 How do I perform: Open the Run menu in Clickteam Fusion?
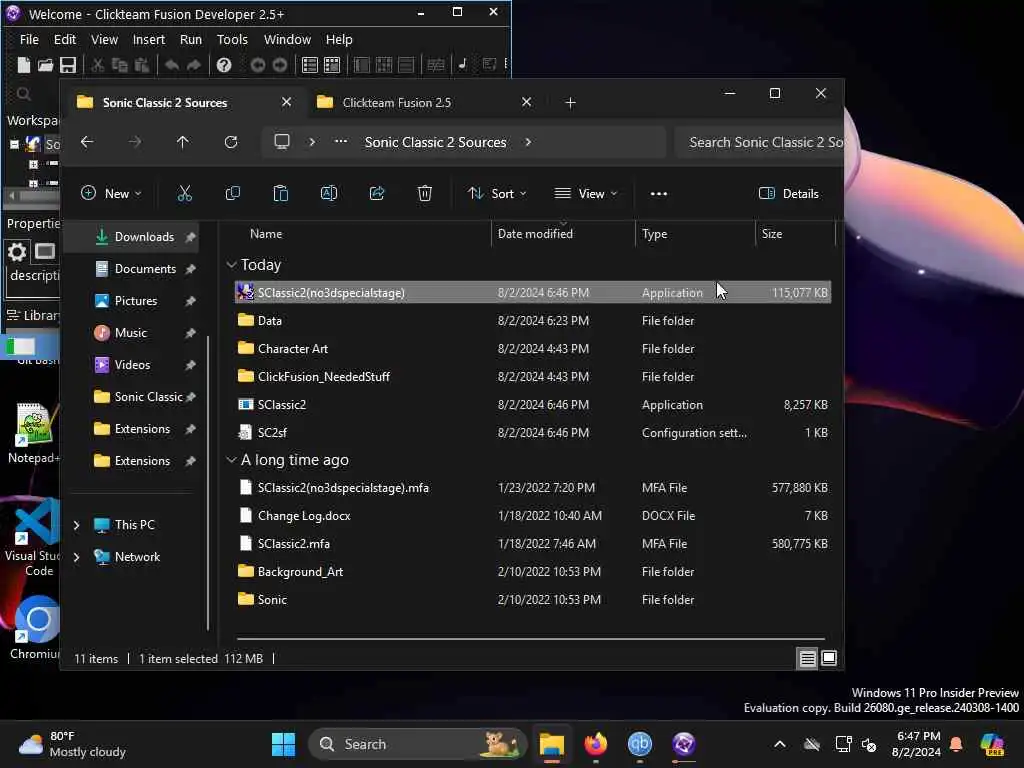click(191, 39)
